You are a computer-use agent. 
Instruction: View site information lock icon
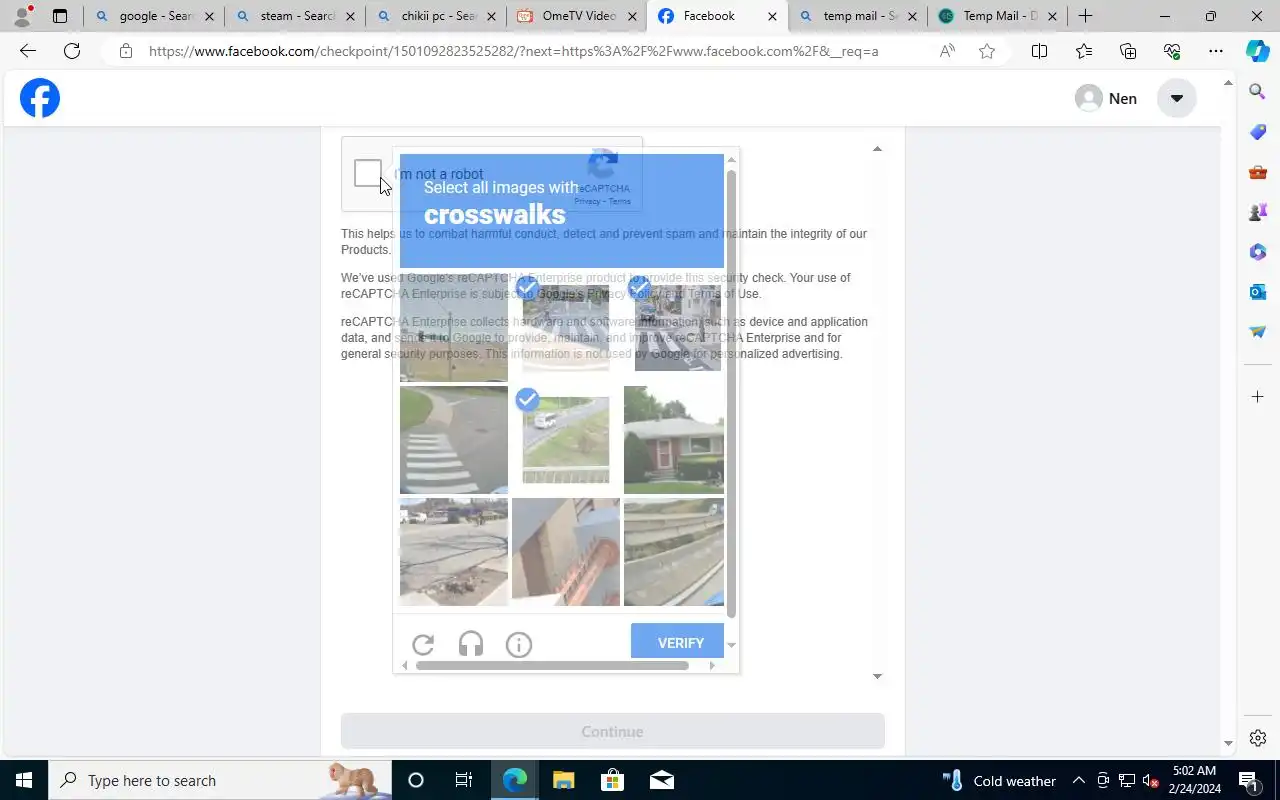tap(126, 51)
